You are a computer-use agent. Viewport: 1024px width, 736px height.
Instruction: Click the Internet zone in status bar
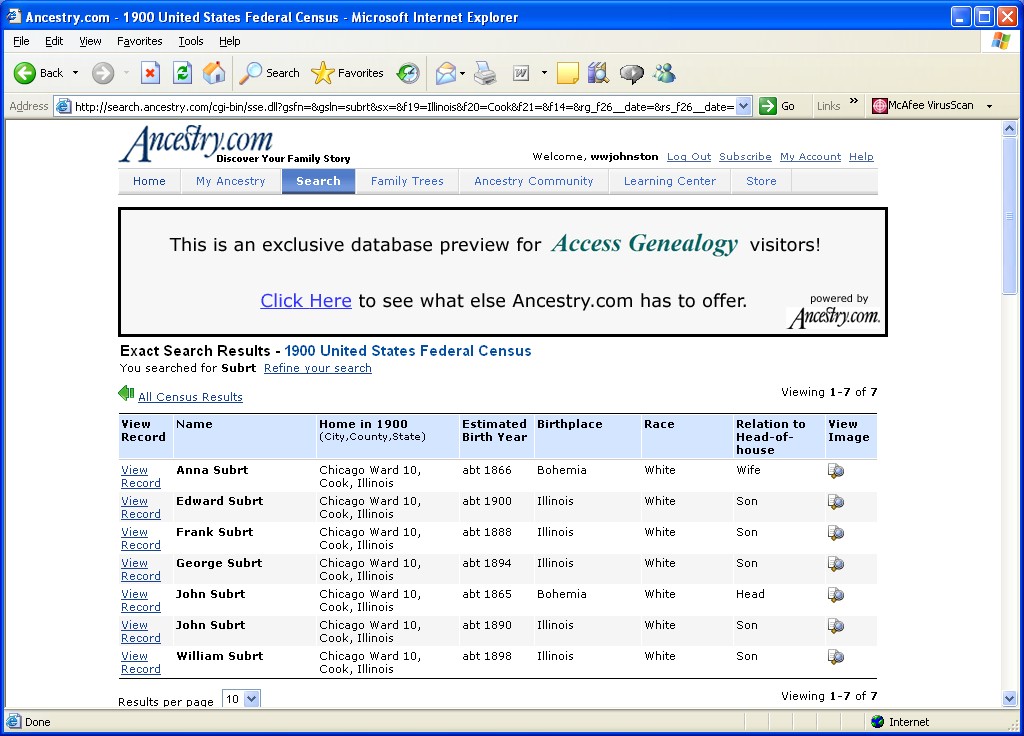tap(900, 722)
